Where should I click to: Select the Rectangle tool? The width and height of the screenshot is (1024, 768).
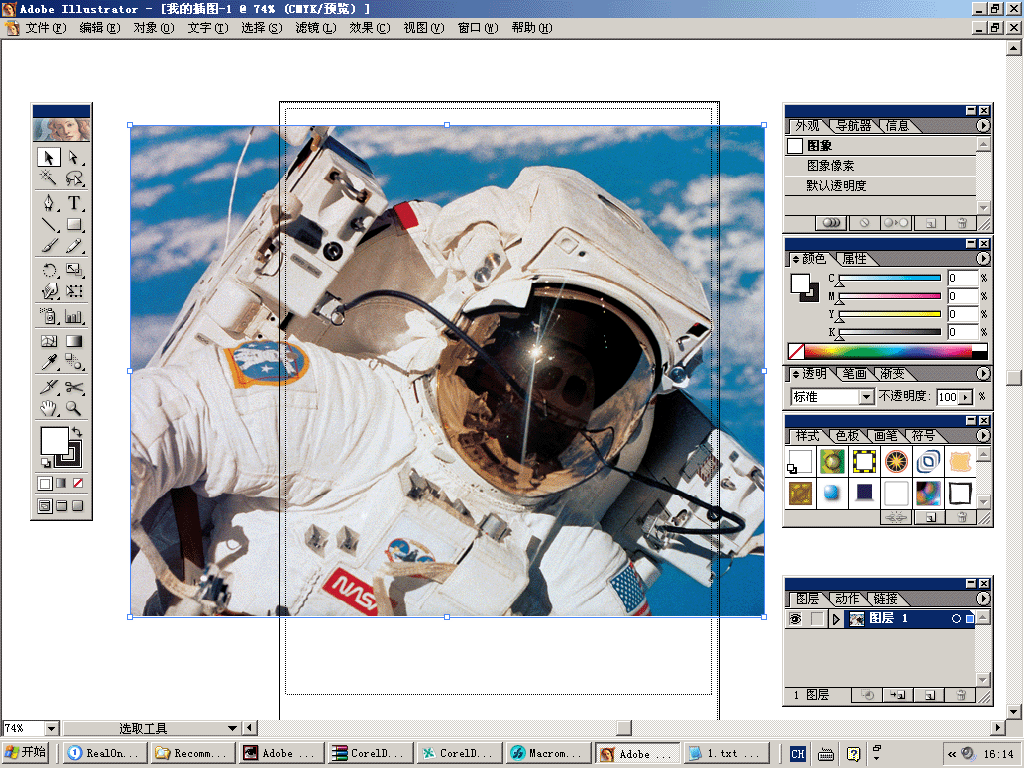pos(74,225)
